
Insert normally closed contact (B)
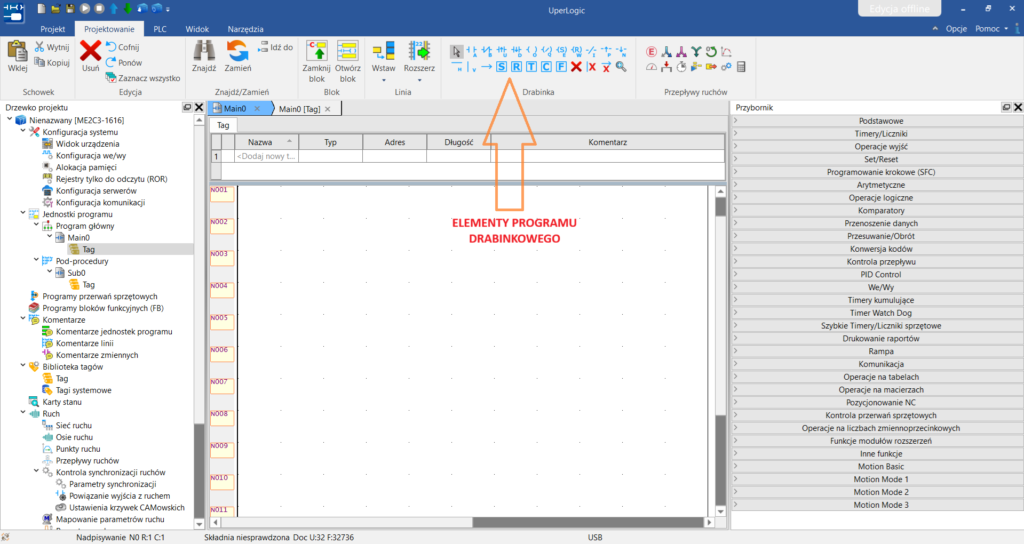[x=487, y=52]
